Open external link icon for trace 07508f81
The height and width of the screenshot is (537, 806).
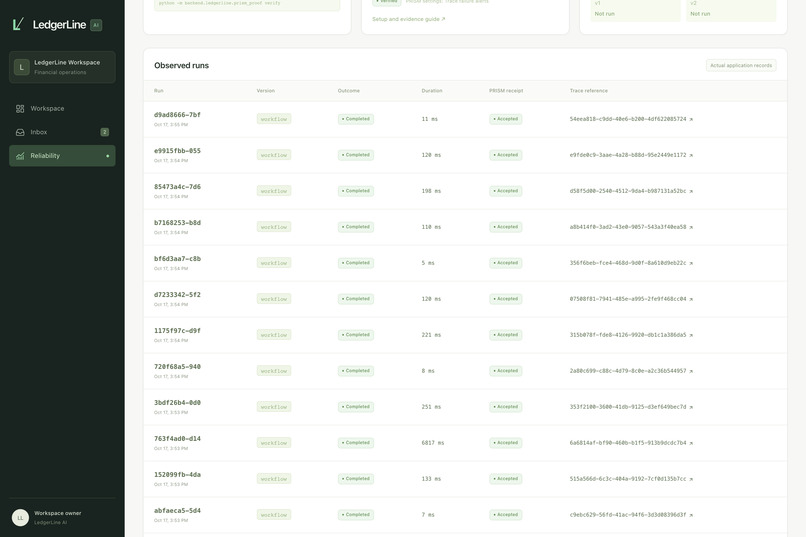691,299
